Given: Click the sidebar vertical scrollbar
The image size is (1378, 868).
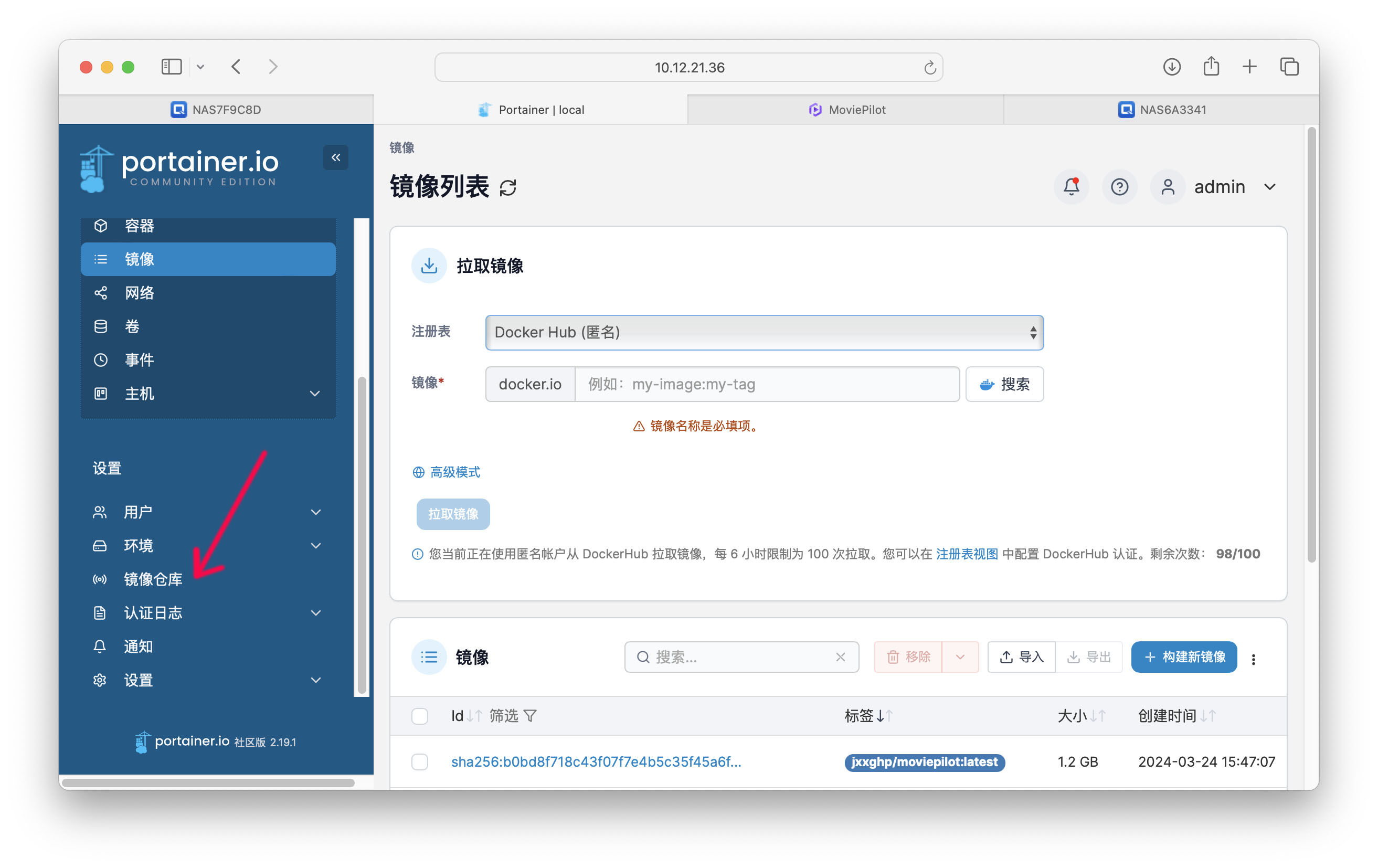Looking at the screenshot, I should click(x=362, y=535).
